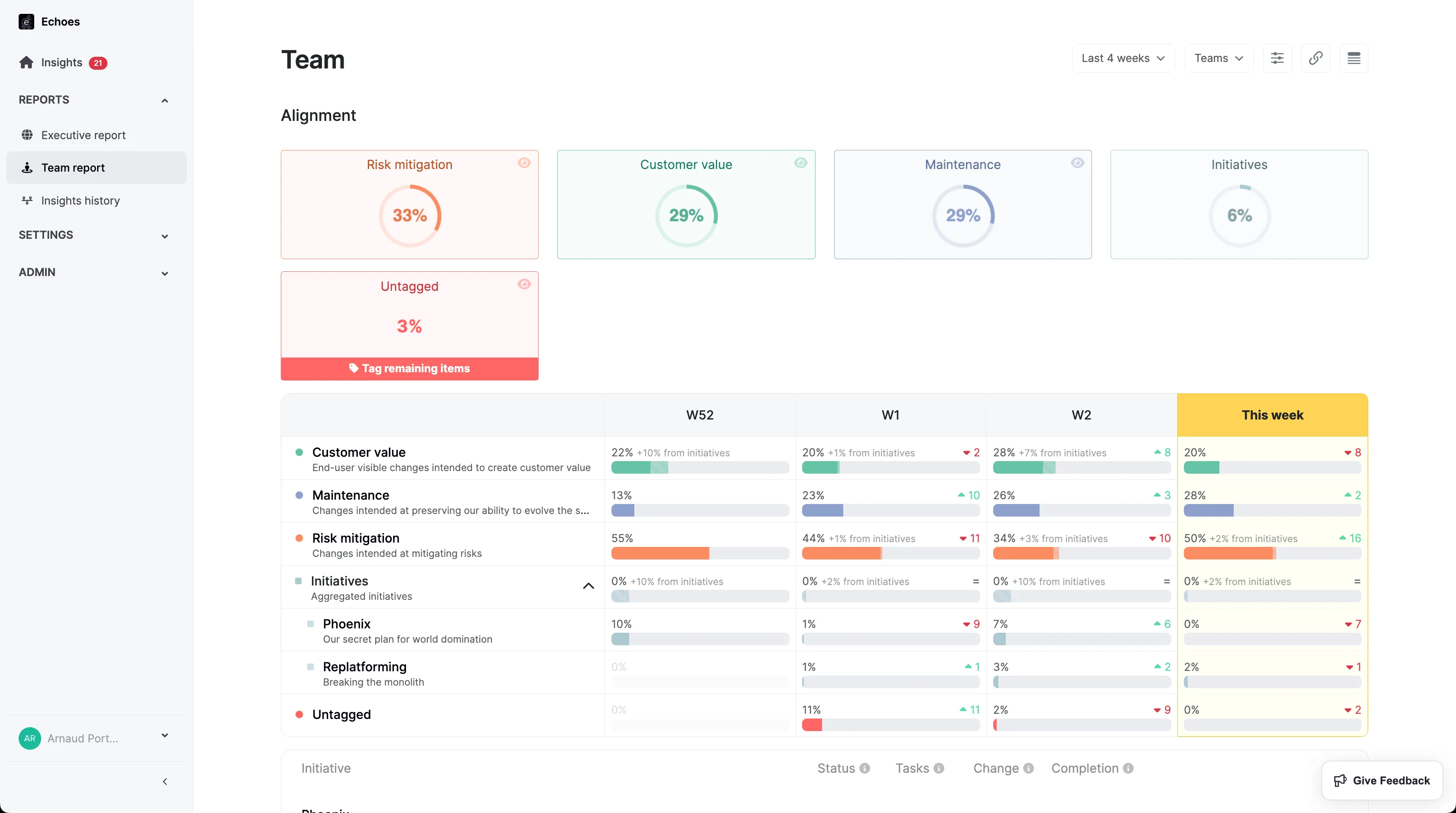Screen dimensions: 1456x813
Task: Click the megaphone icon in Give Feedback
Action: tap(1340, 781)
